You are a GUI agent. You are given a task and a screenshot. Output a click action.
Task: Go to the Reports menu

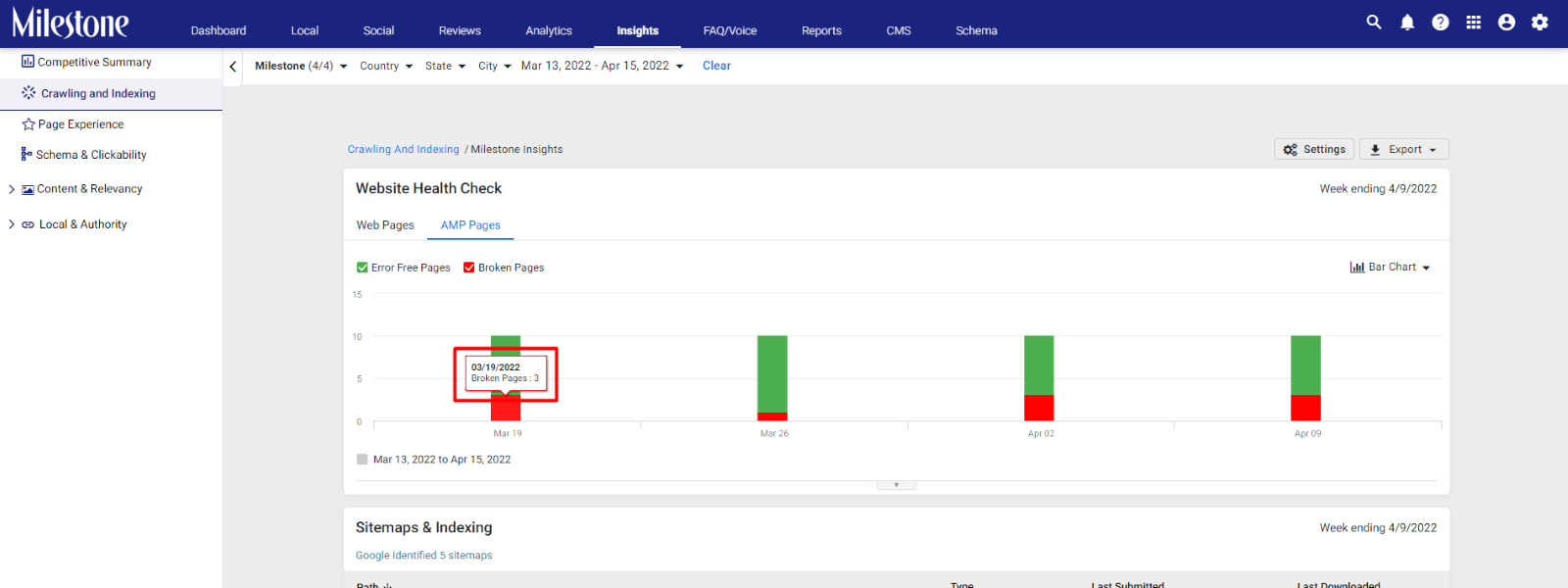click(821, 30)
